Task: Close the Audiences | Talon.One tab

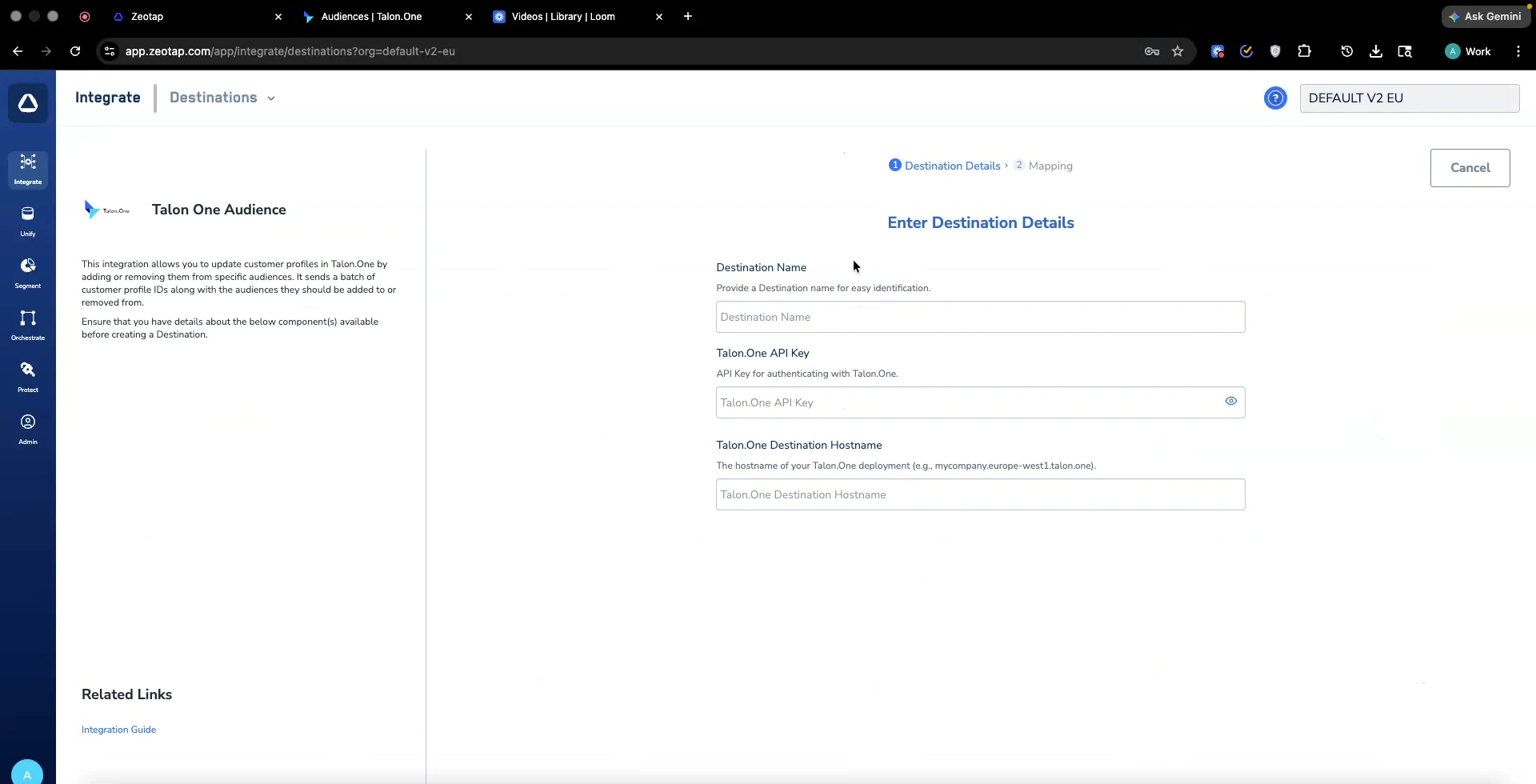Action: (469, 17)
